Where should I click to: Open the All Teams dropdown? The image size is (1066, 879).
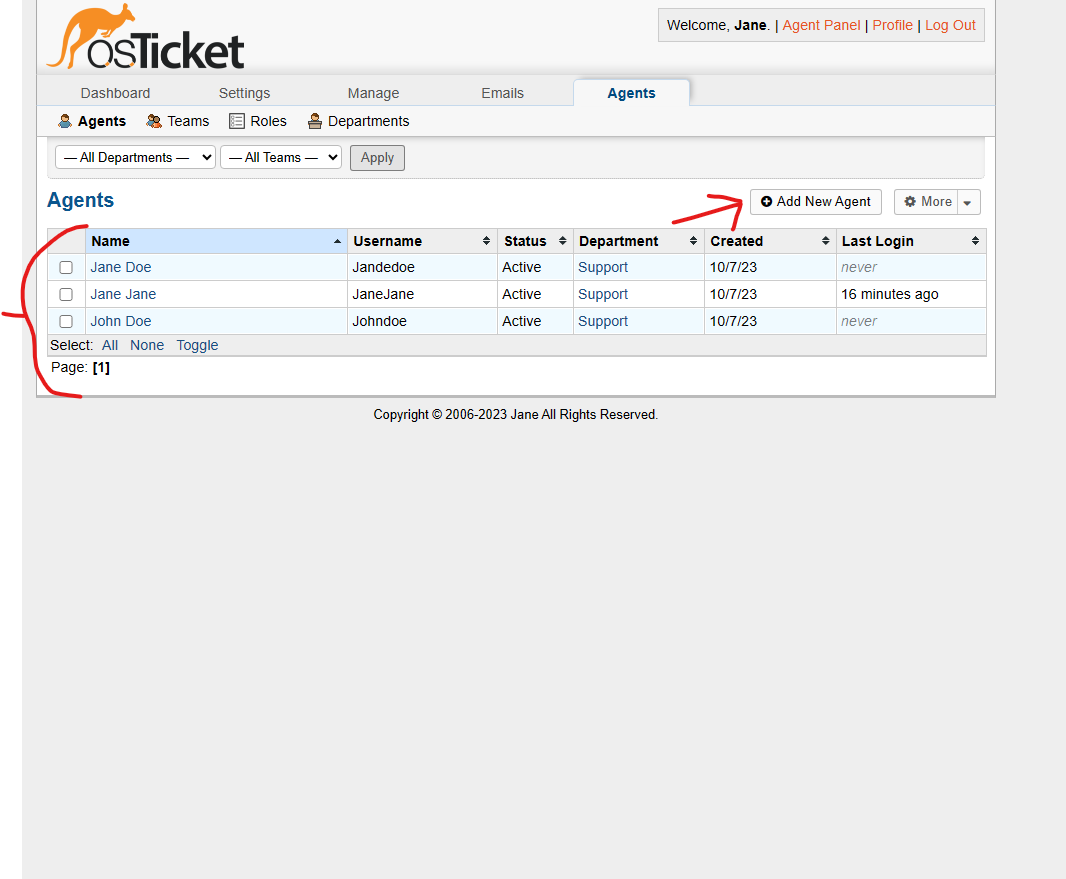[x=281, y=157]
